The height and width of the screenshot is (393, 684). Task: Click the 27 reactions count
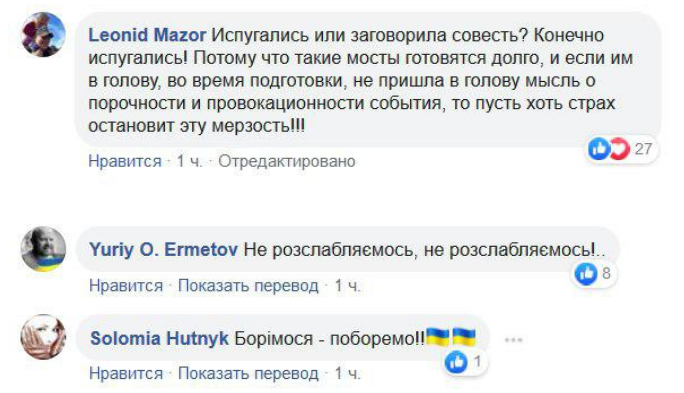click(643, 149)
